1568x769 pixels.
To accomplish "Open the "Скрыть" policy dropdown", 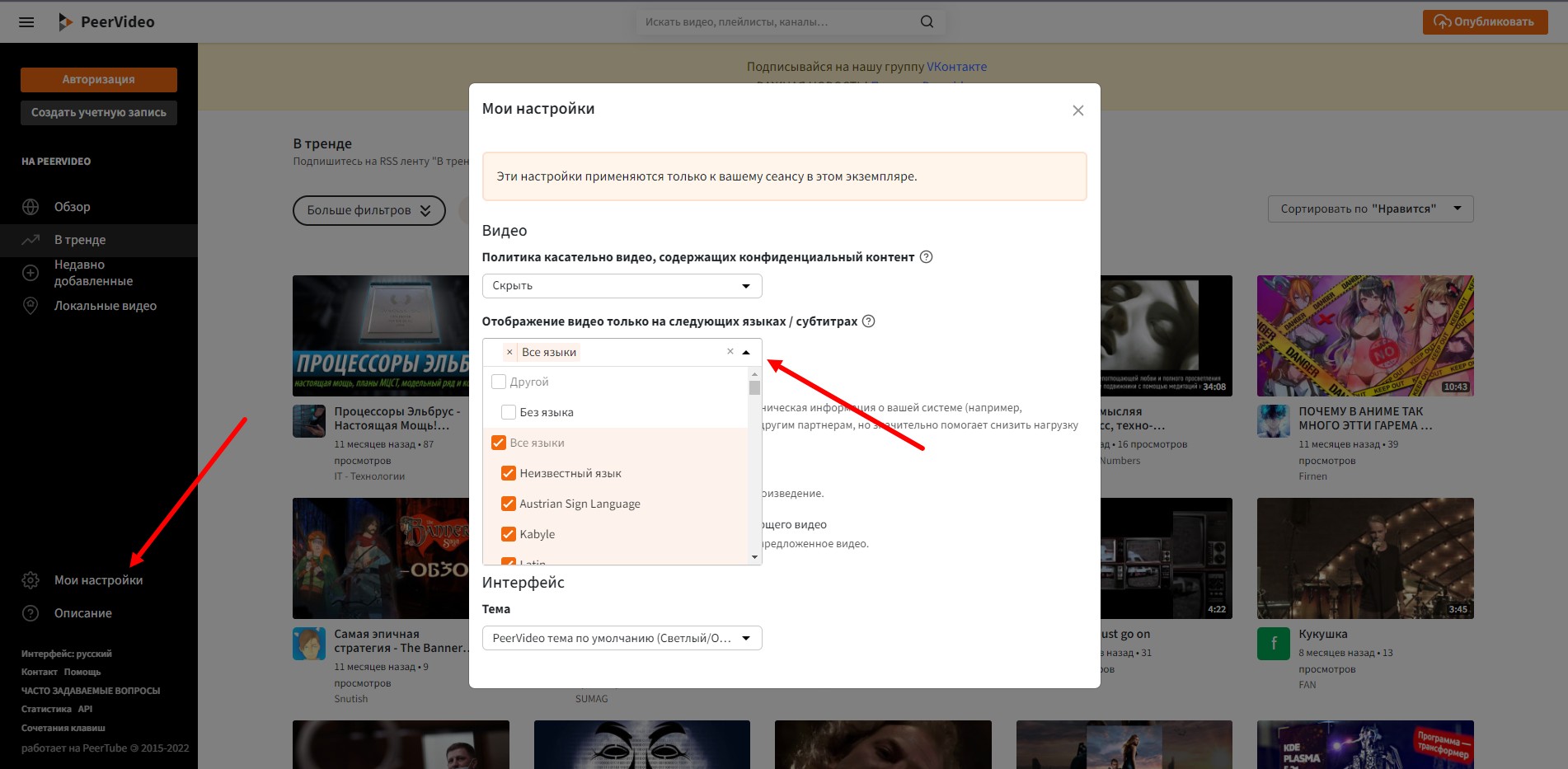I will 622,286.
